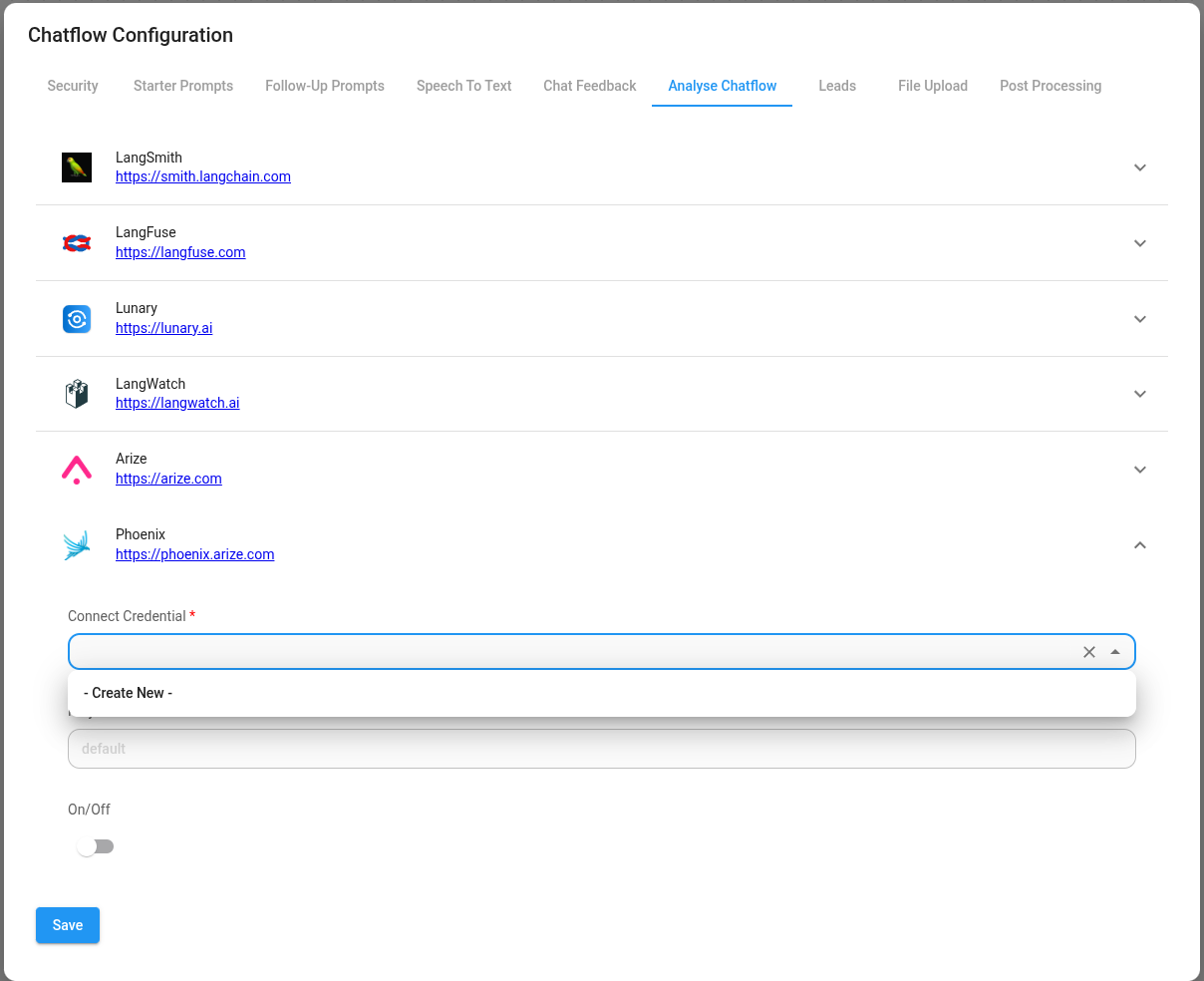Clear the Connect Credential selection with the X icon

[1089, 651]
